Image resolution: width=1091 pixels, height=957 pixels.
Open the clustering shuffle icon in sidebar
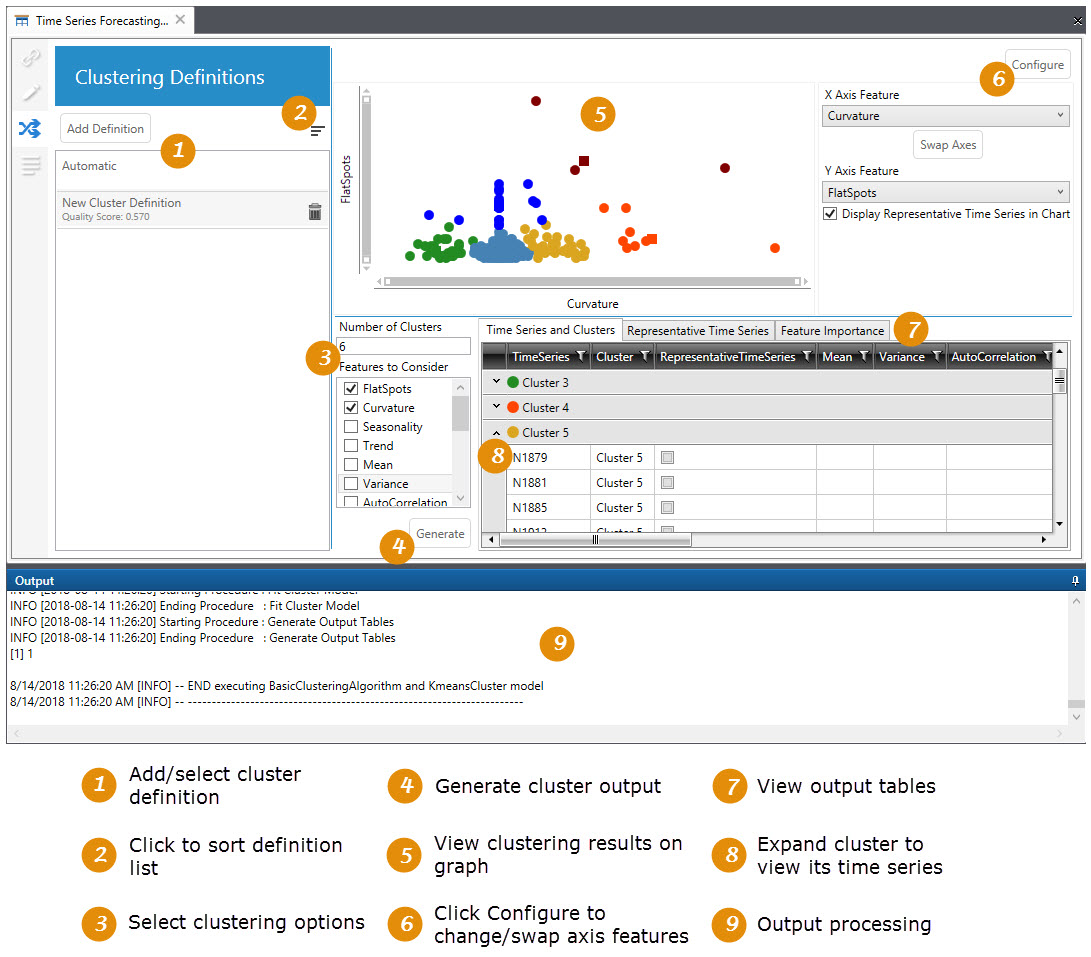(x=31, y=128)
